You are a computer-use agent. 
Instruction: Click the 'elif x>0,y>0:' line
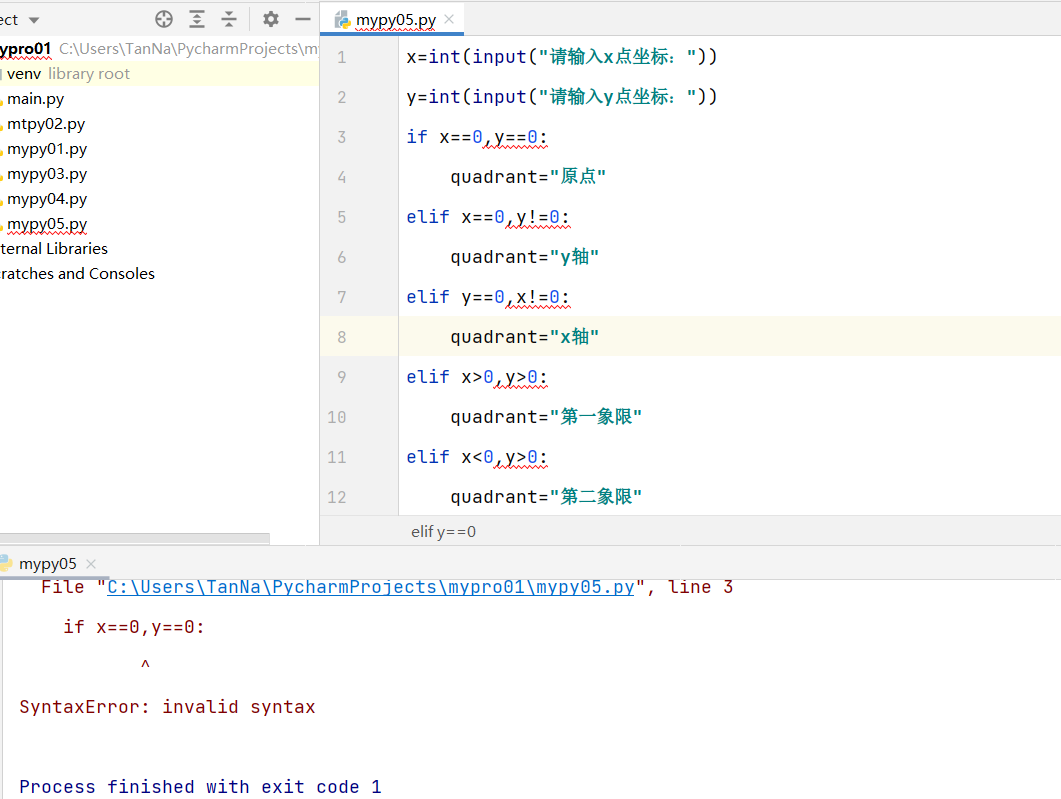tap(477, 377)
